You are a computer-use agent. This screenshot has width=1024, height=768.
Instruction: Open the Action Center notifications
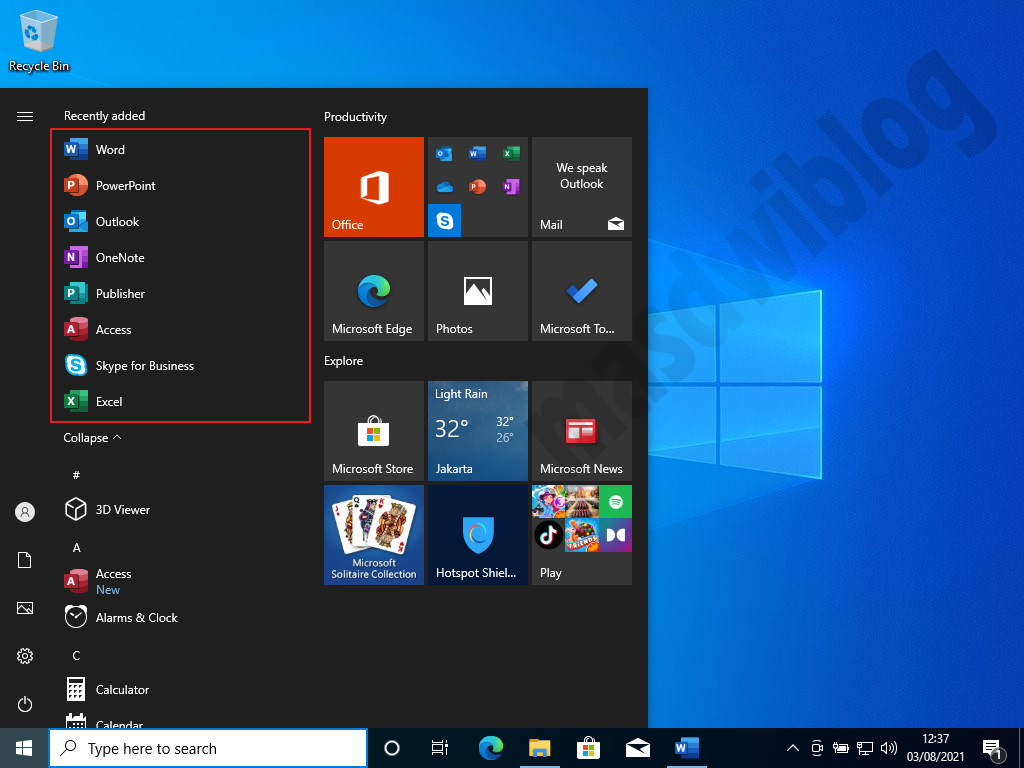coord(993,748)
